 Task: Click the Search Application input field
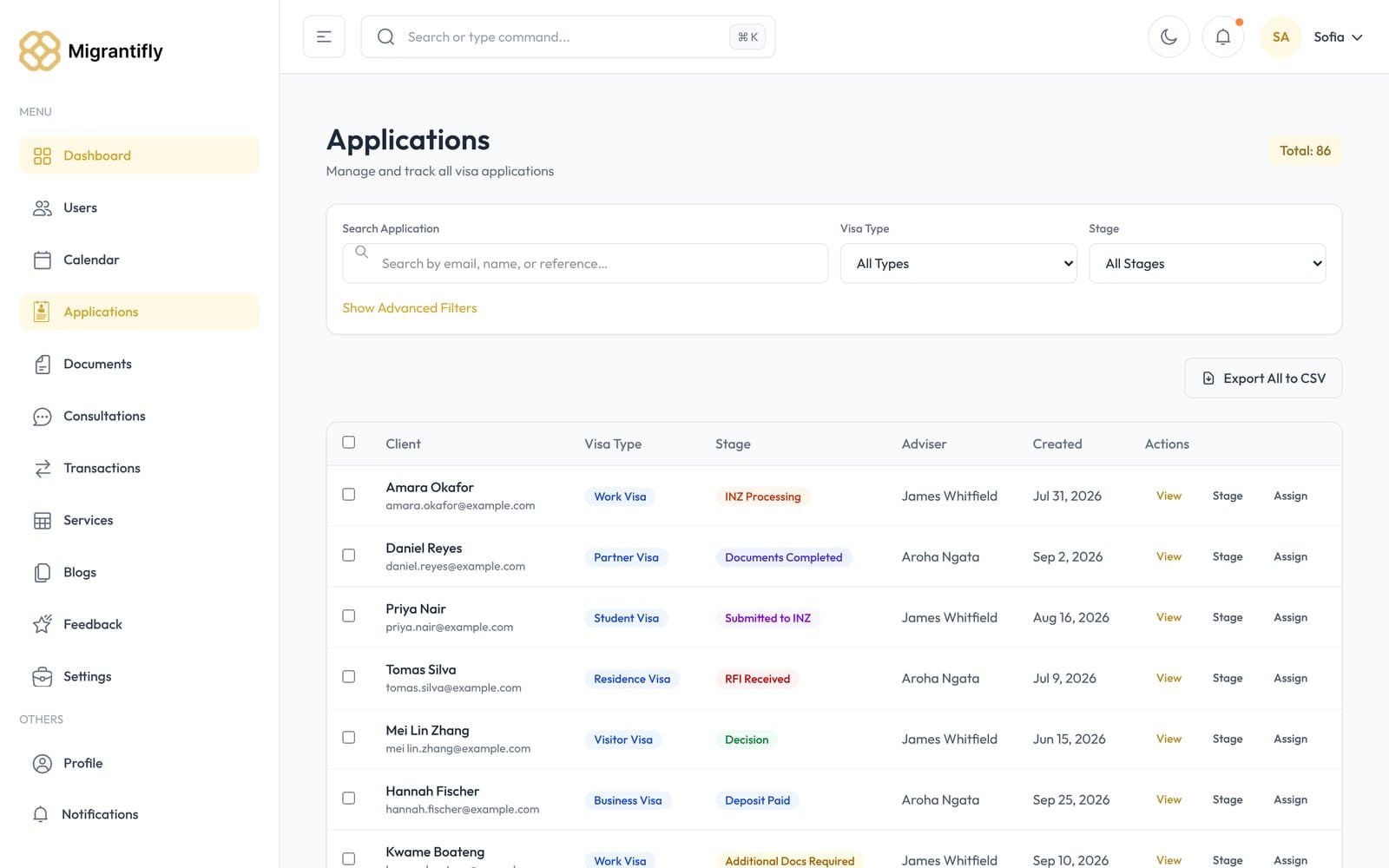click(585, 263)
